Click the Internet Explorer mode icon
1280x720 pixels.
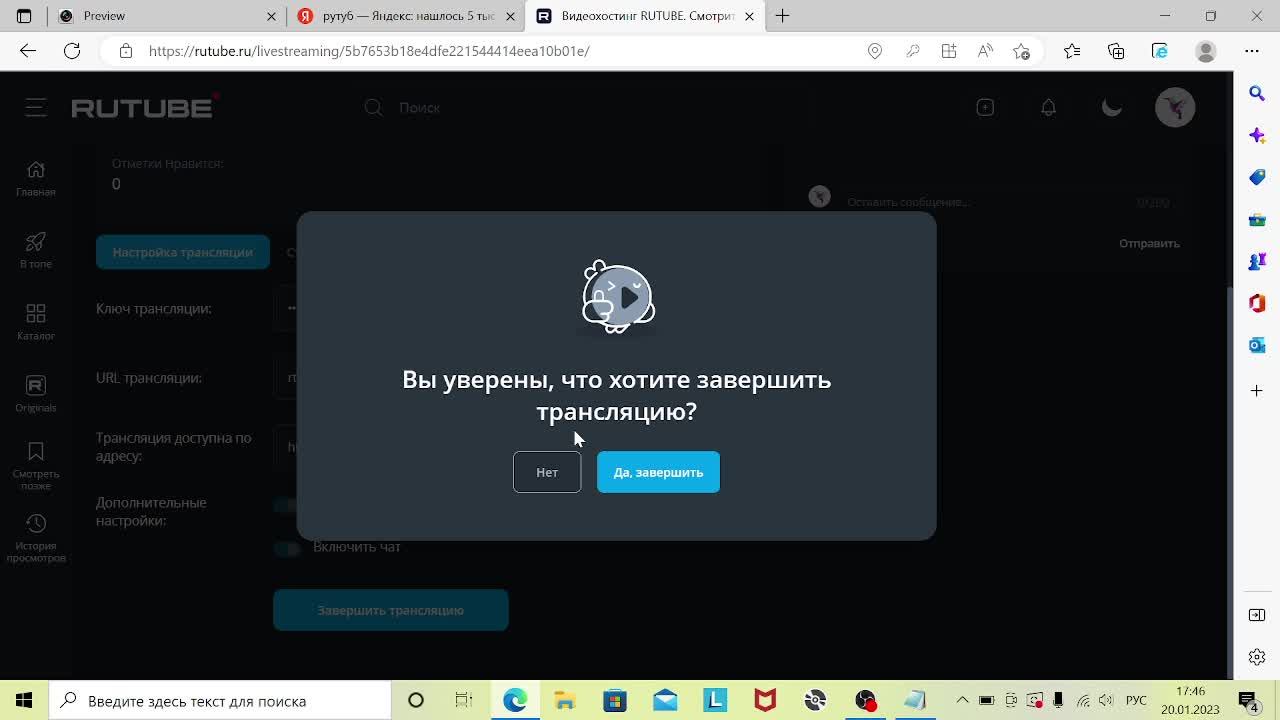[x=1160, y=51]
